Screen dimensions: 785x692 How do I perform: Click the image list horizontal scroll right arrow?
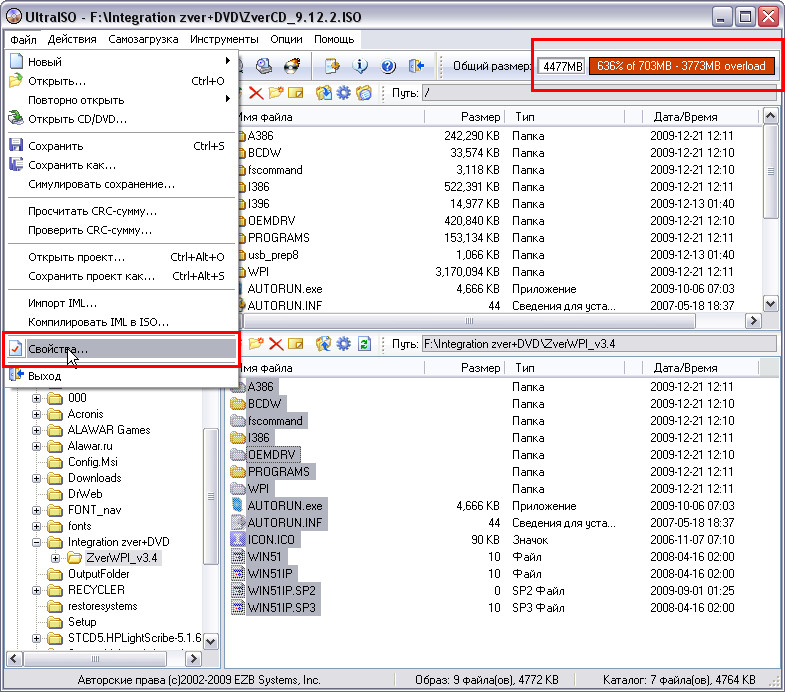coord(753,321)
